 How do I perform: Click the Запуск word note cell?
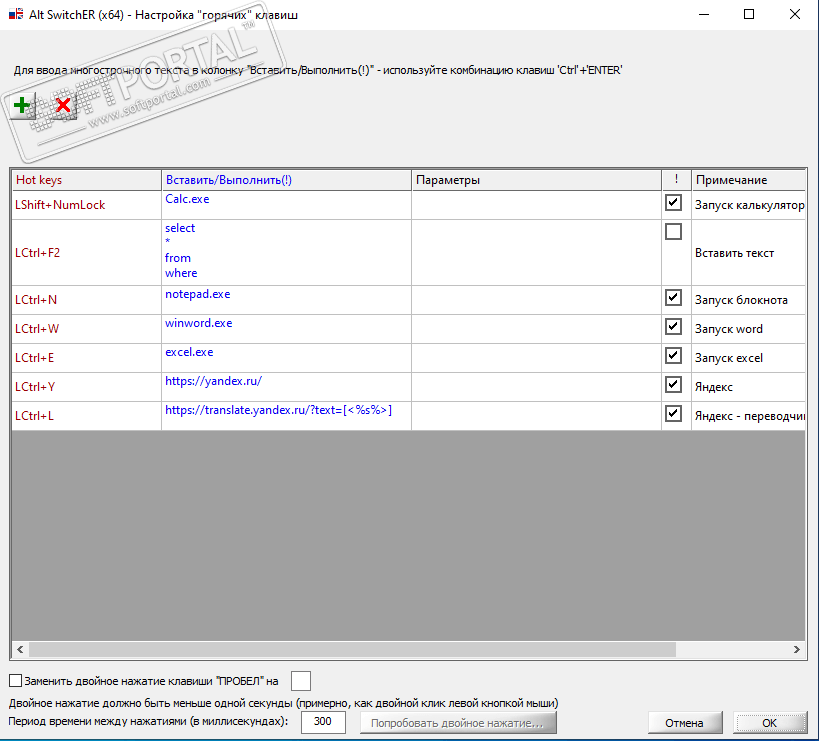point(748,329)
